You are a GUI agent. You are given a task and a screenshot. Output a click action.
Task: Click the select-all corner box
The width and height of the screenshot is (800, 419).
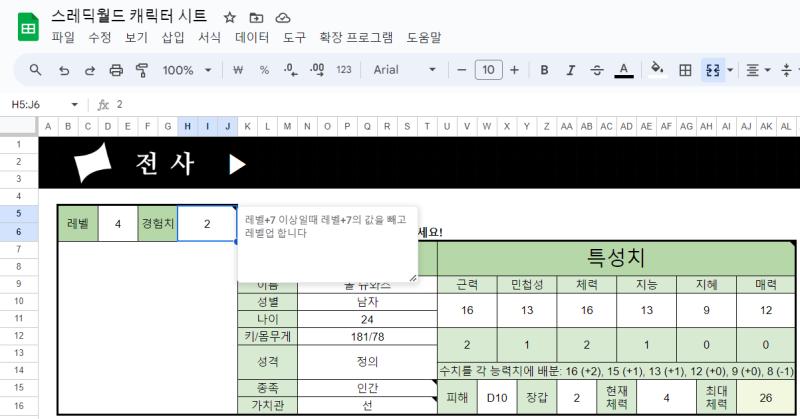tap(19, 126)
